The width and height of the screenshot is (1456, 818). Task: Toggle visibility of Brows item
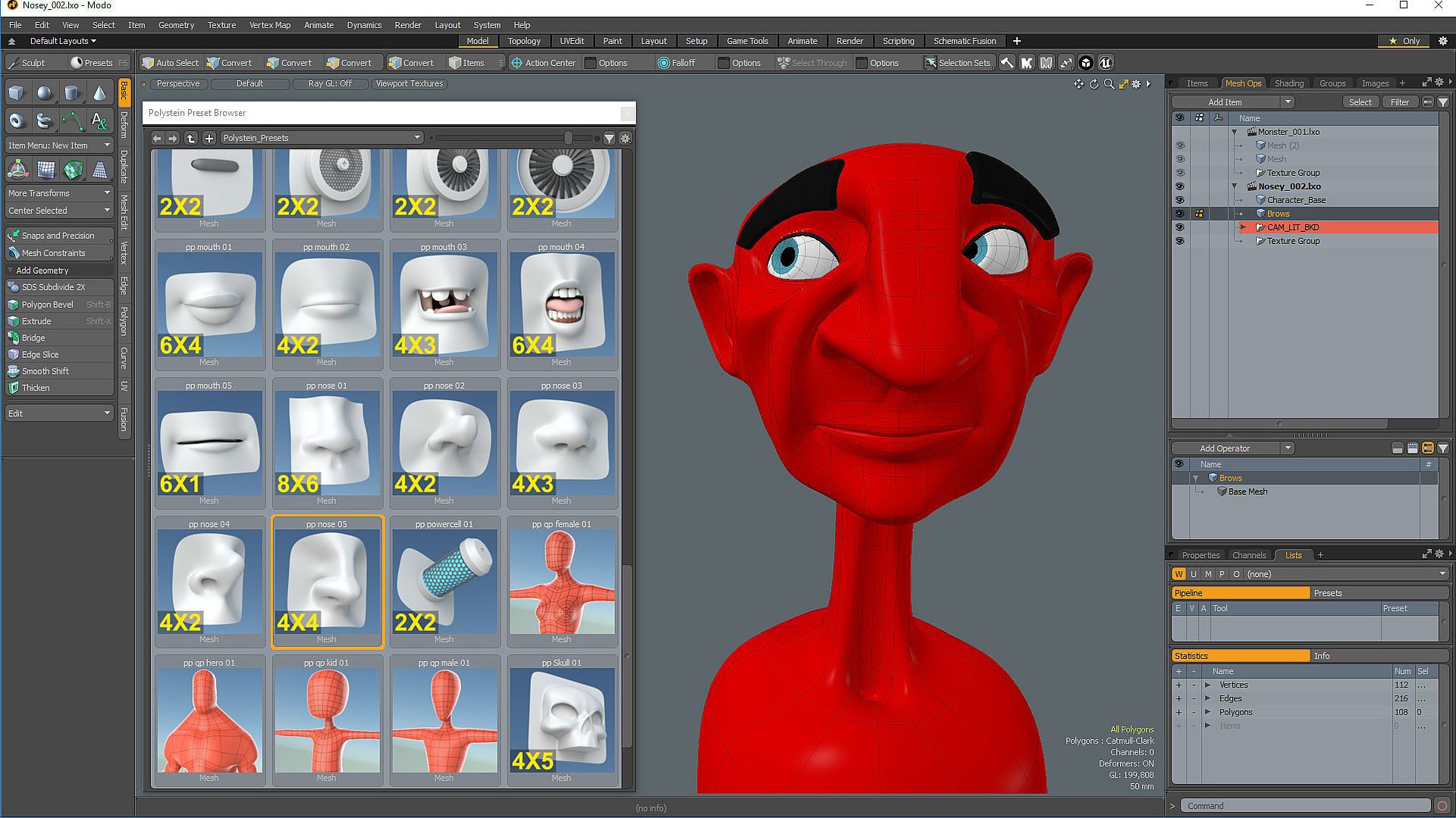1179,214
